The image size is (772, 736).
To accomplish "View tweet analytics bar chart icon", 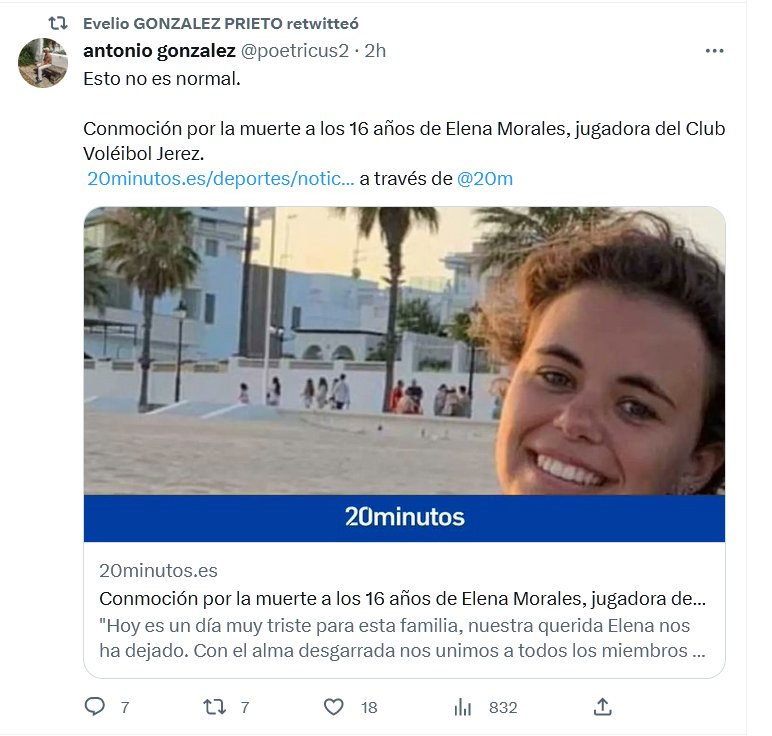I will (x=463, y=707).
